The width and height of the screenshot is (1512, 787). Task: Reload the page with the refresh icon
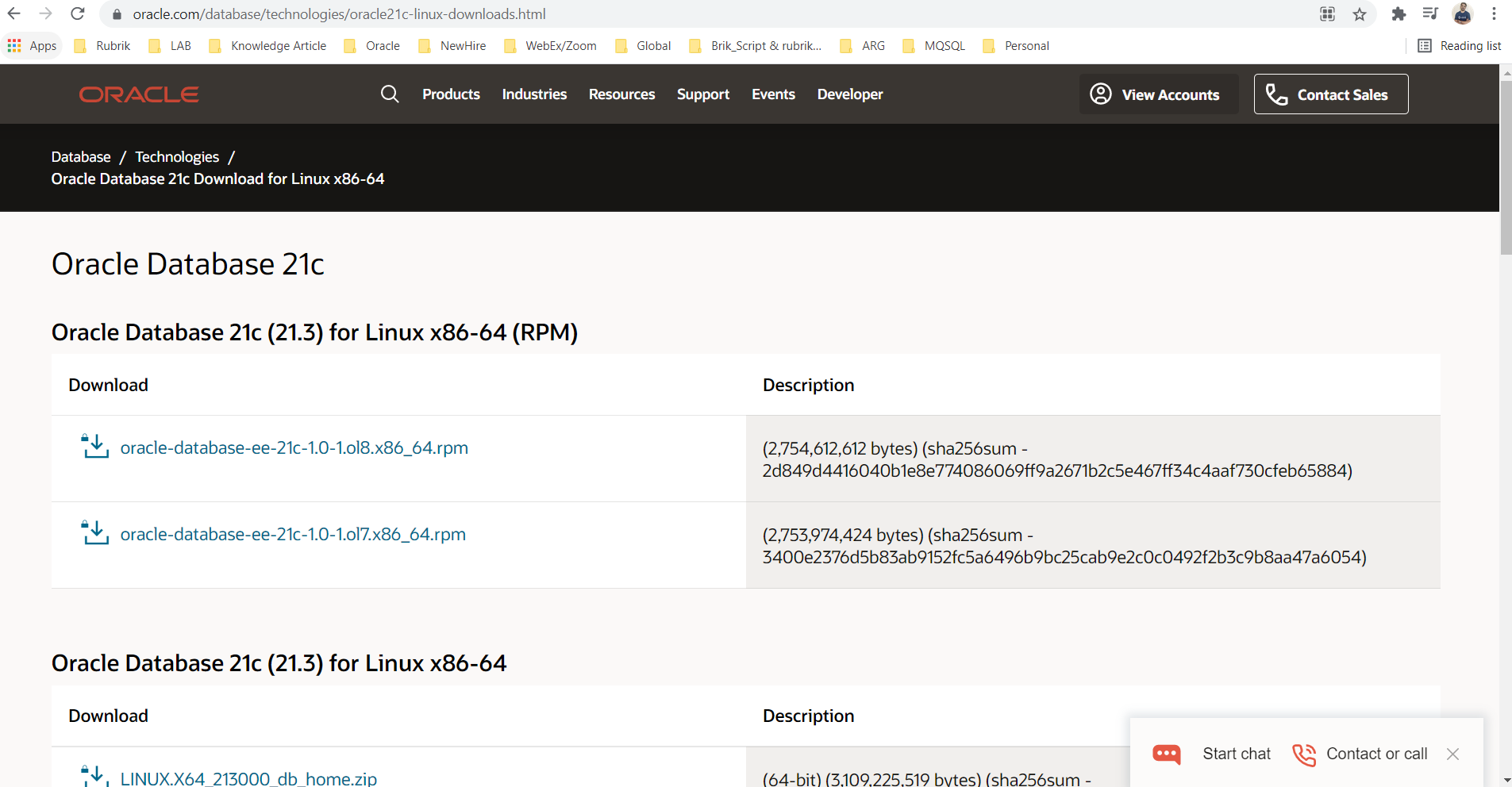point(78,13)
